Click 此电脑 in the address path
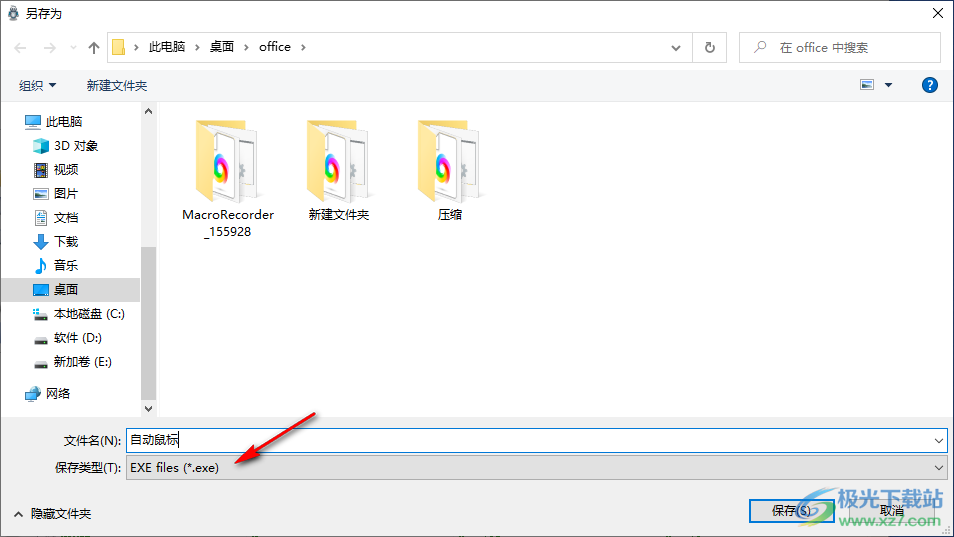The image size is (954, 537). click(x=167, y=47)
